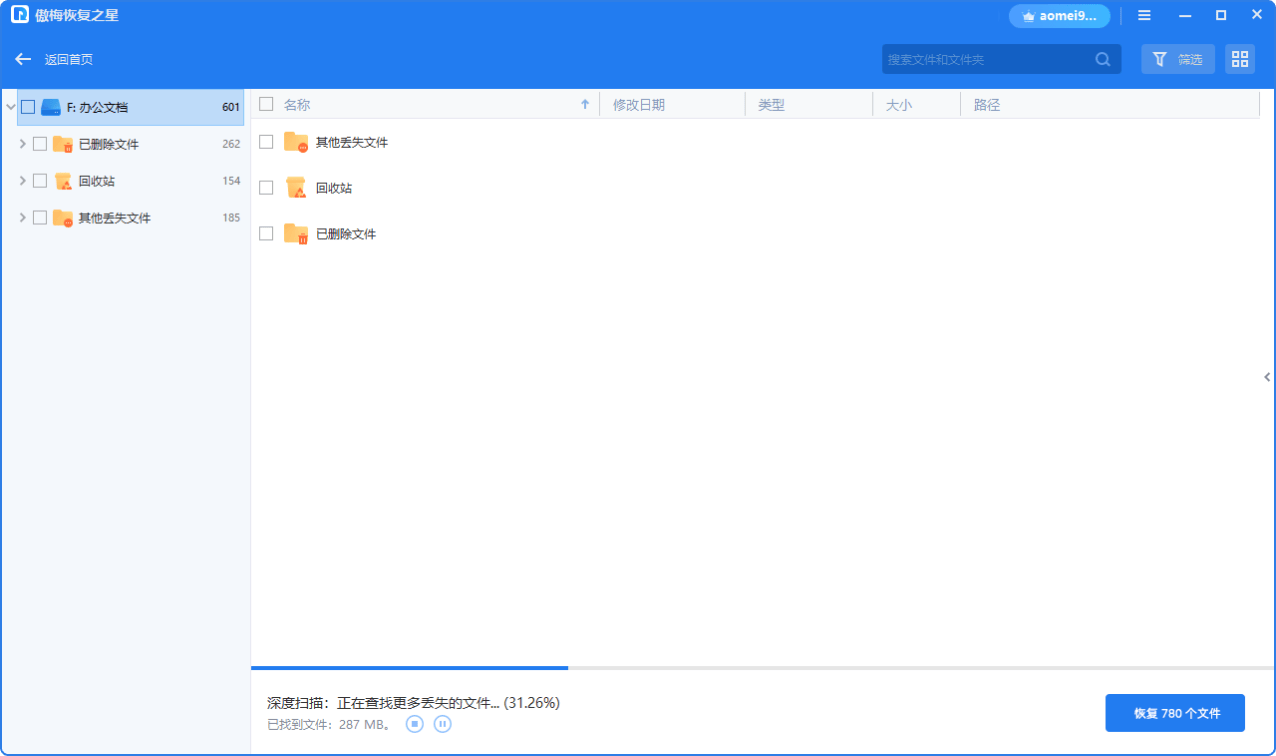This screenshot has width=1276, height=756.
Task: Expand the 其他丢失文件 tree node
Action: [22, 218]
